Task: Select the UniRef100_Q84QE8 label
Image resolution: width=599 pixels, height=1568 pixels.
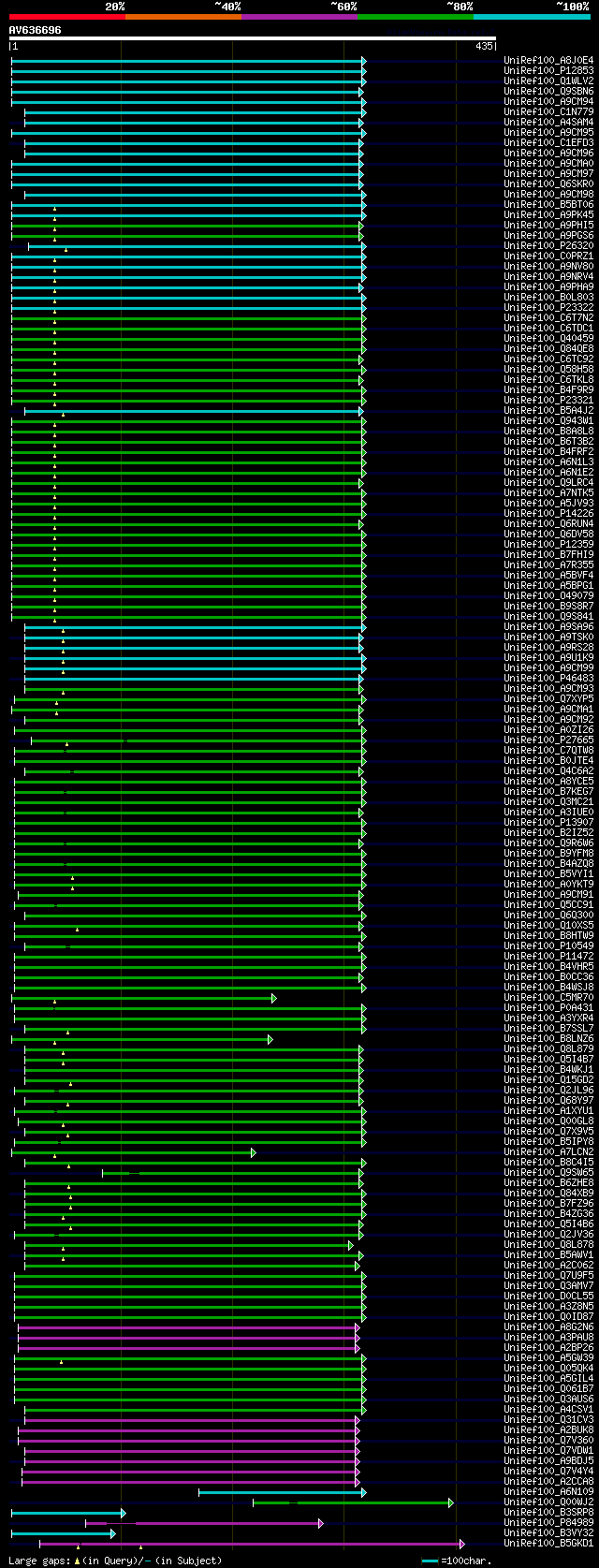Action: coord(548,348)
